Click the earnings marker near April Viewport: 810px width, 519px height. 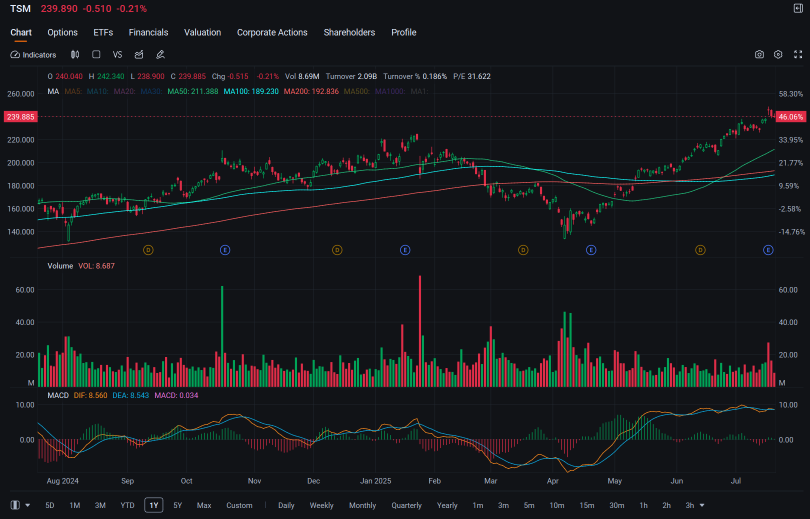[591, 250]
